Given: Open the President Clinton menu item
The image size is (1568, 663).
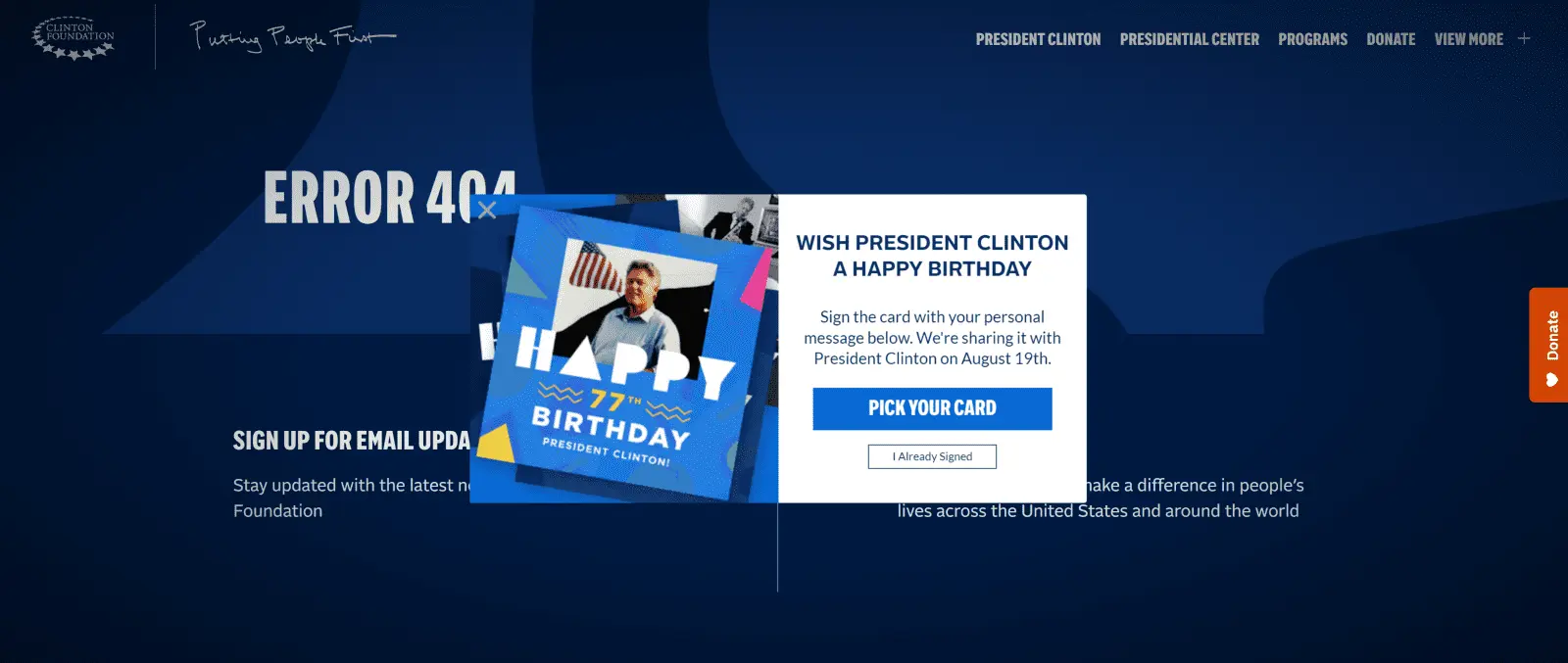Looking at the screenshot, I should (1038, 39).
